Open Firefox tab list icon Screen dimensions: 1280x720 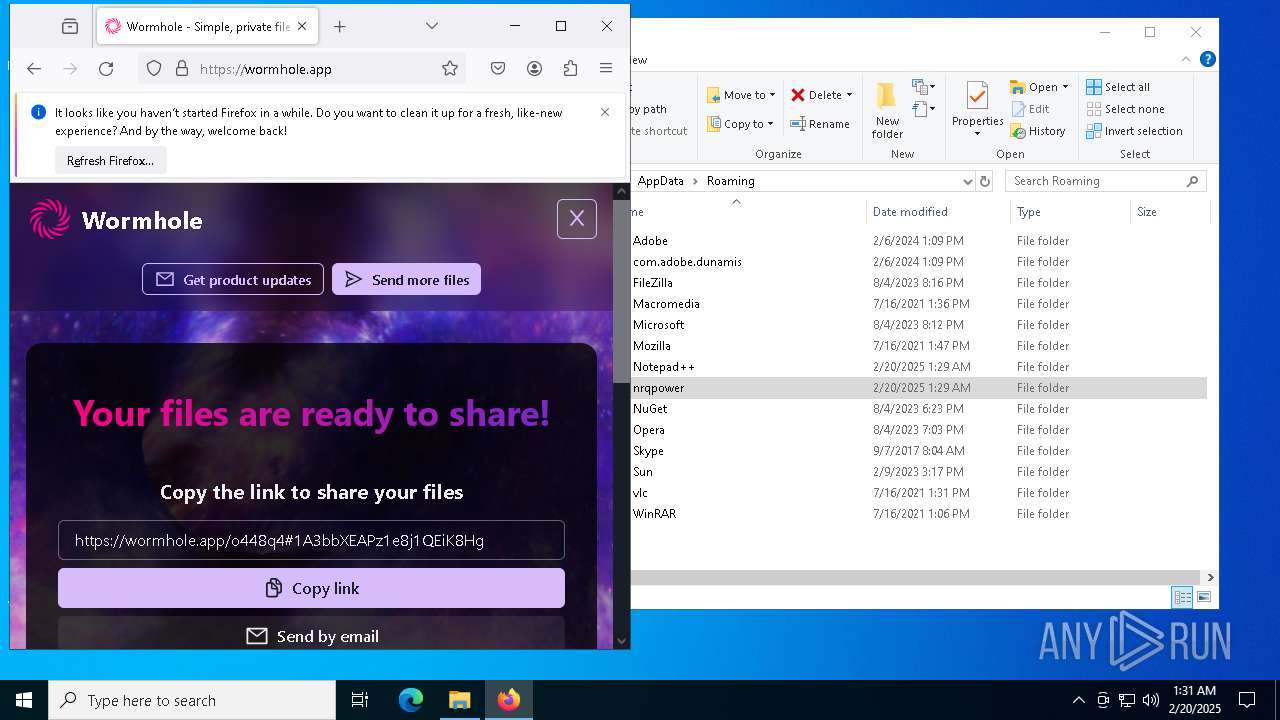click(69, 26)
